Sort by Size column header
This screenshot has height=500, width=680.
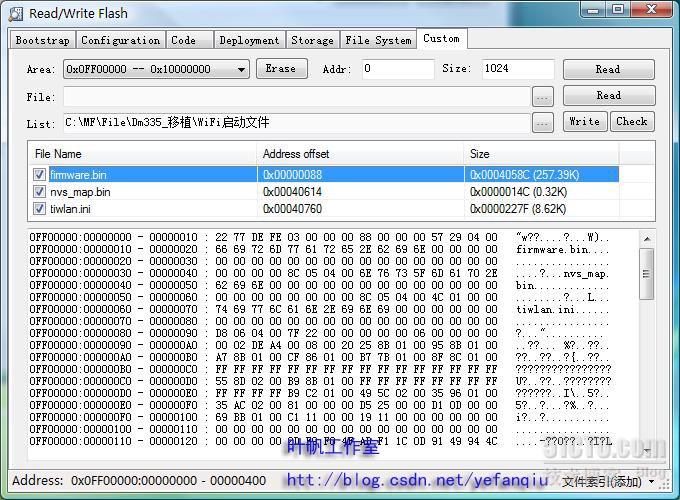(542, 154)
